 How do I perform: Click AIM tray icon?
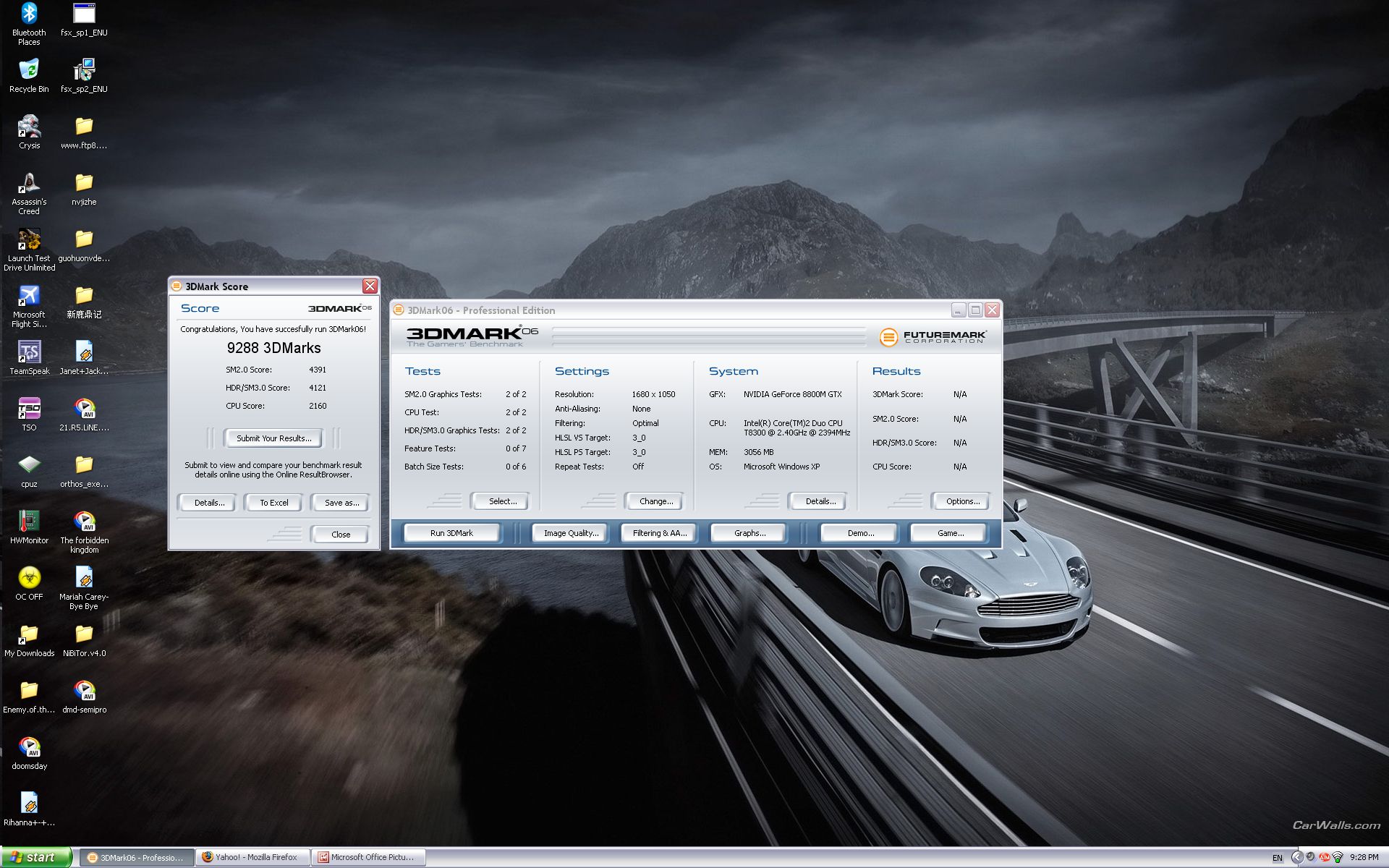coord(1325,858)
